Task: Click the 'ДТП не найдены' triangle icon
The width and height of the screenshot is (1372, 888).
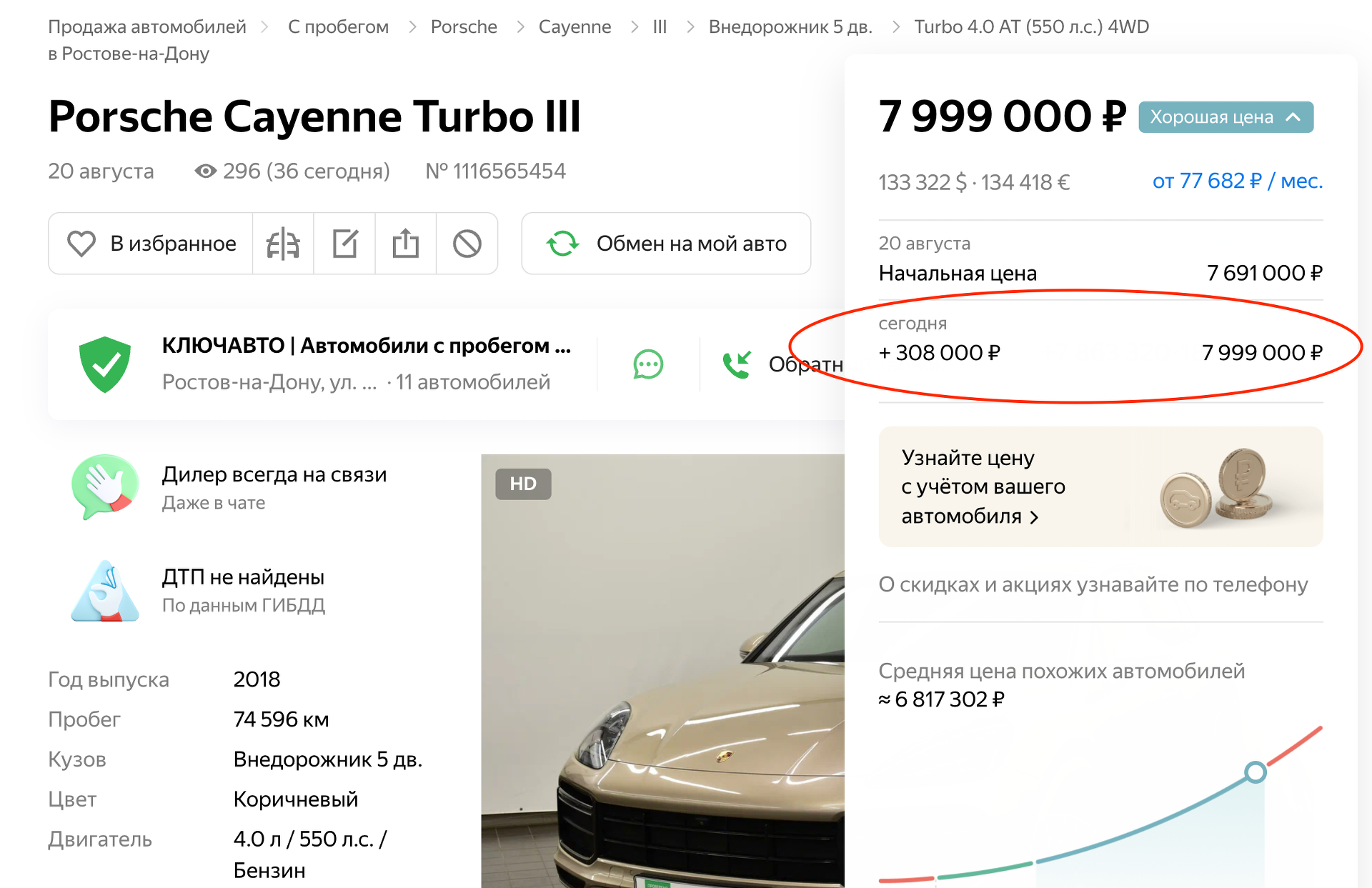Action: coord(105,591)
